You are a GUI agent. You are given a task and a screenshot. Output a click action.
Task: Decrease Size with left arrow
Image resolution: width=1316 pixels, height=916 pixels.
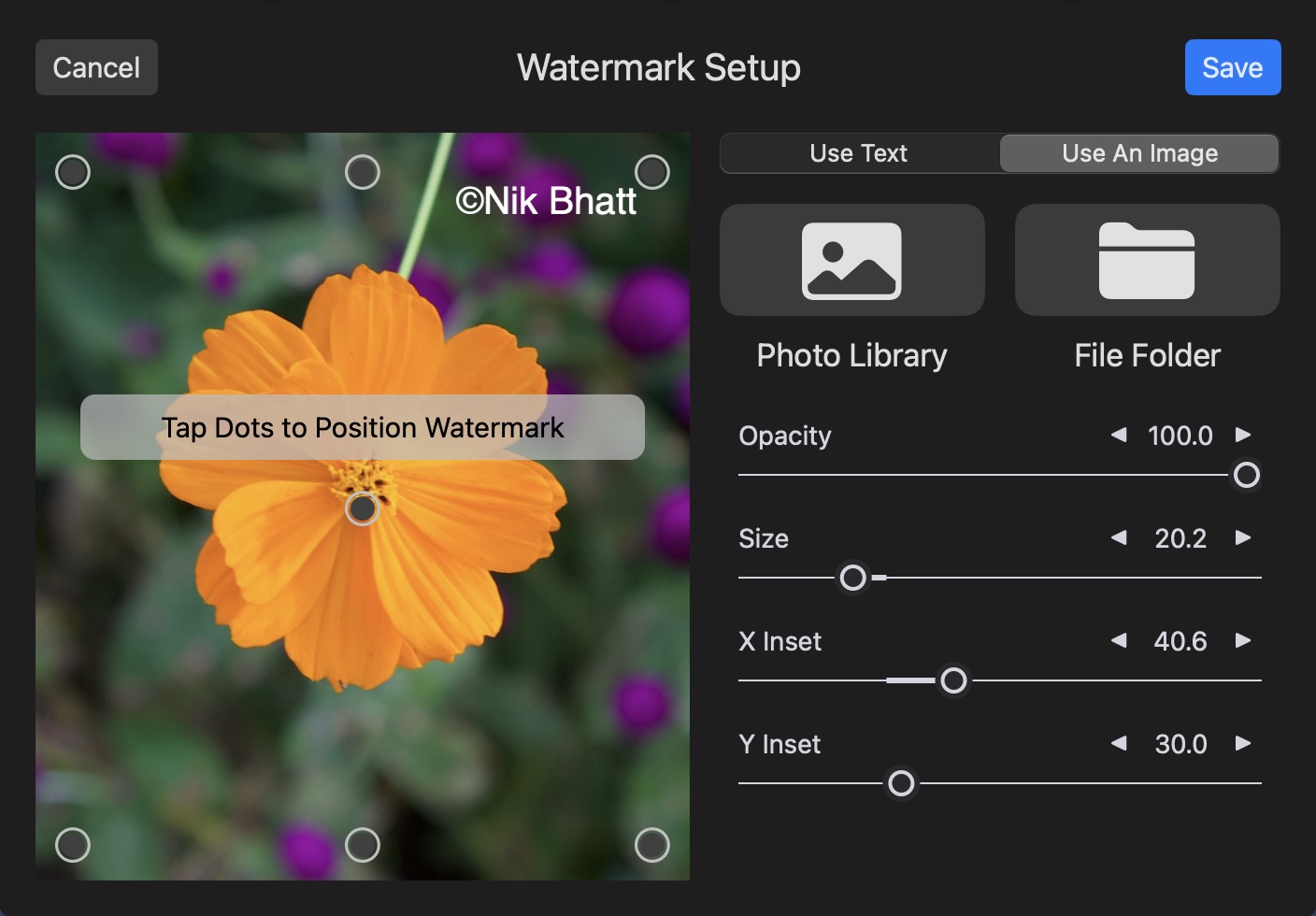click(1118, 537)
